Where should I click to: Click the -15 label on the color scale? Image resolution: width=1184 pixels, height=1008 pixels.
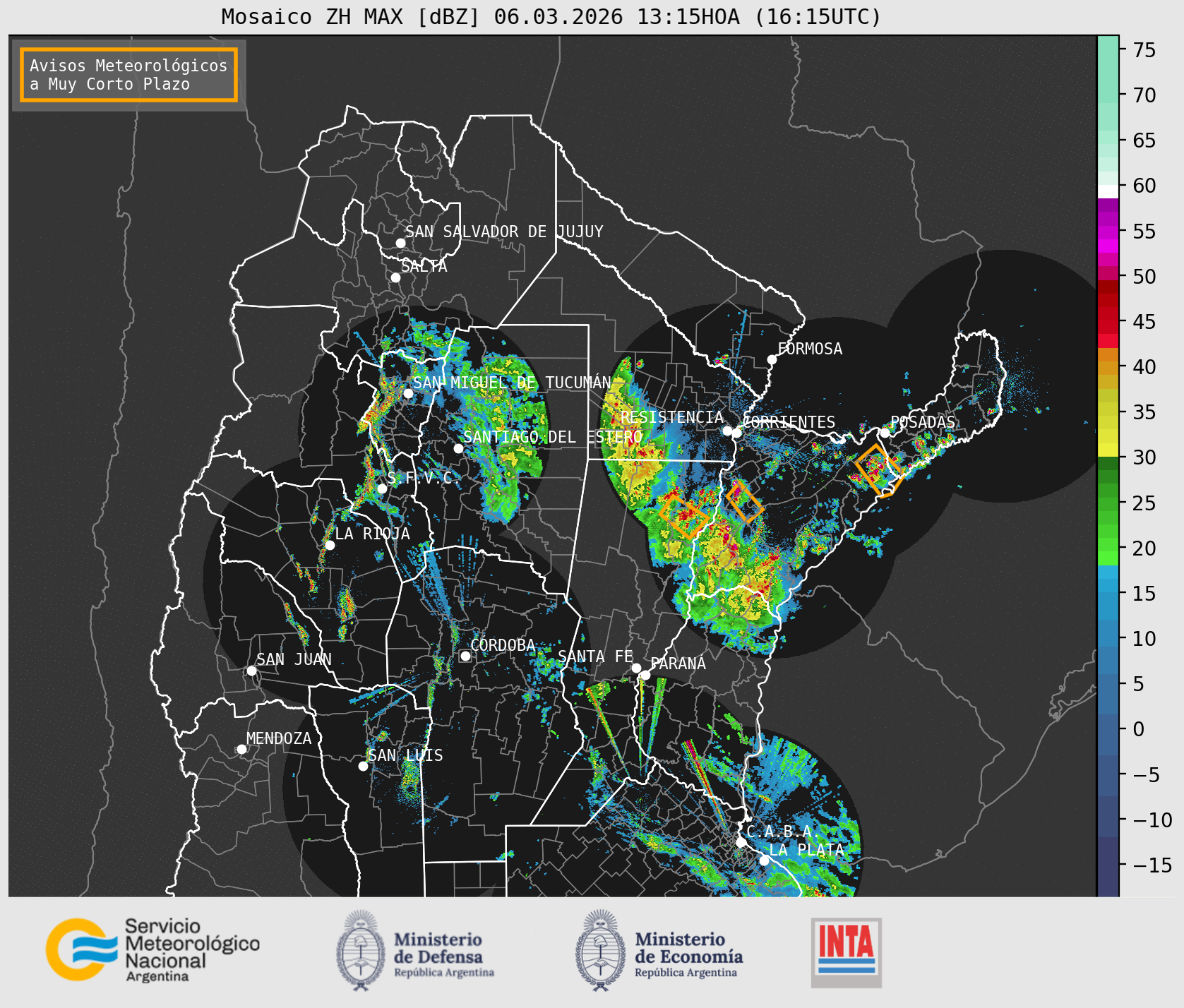[1152, 865]
